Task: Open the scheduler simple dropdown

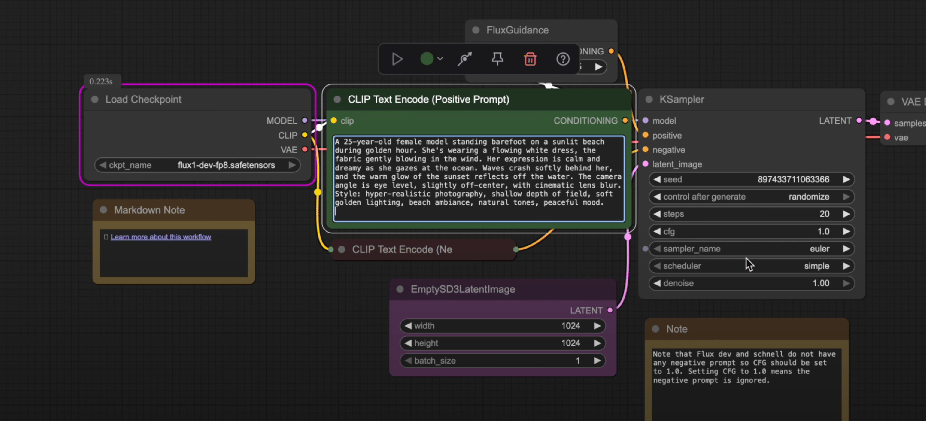Action: click(752, 266)
